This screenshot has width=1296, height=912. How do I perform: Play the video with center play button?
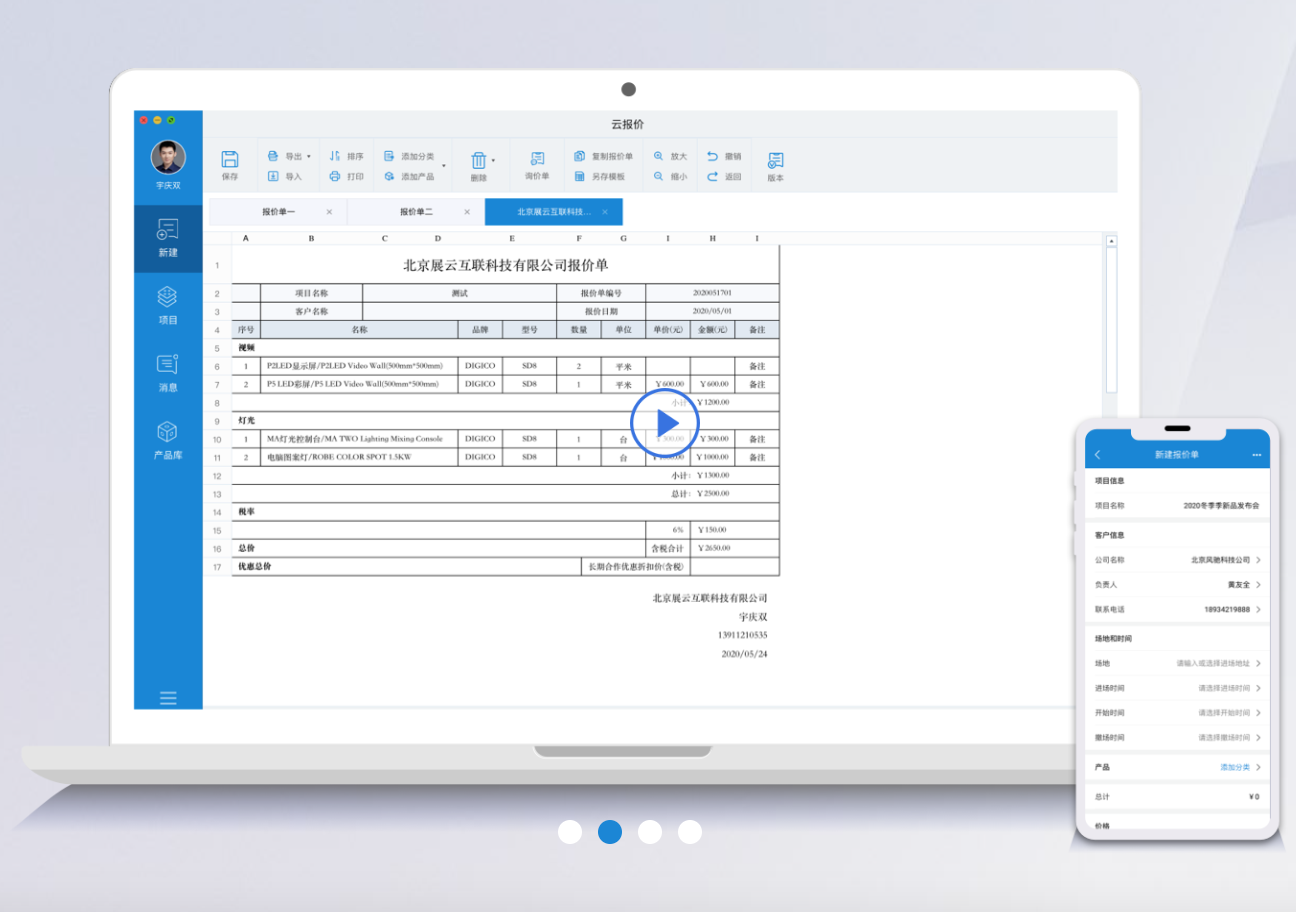point(665,422)
